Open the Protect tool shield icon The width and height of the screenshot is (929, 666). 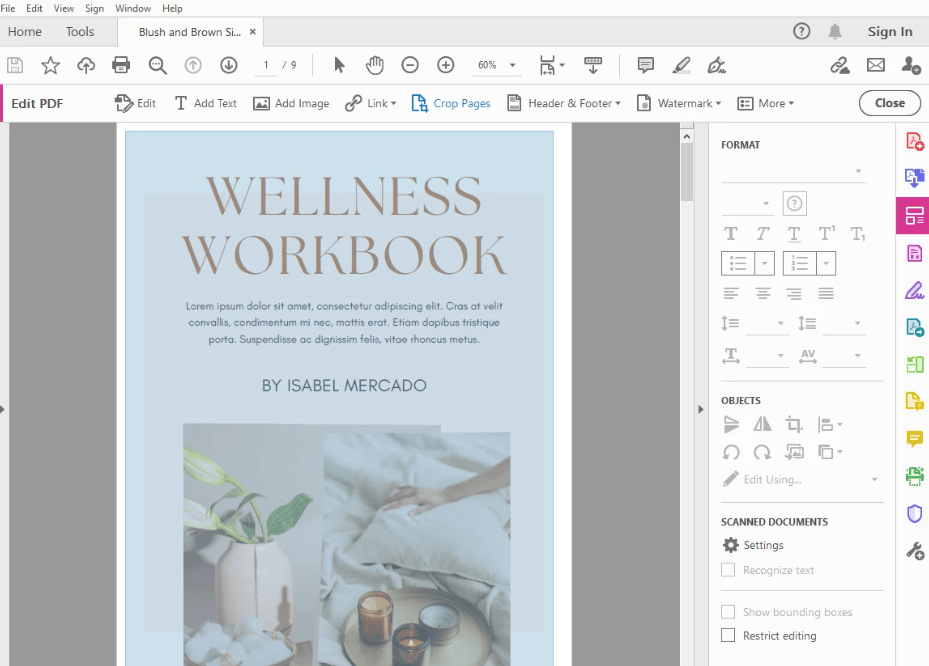tap(913, 513)
